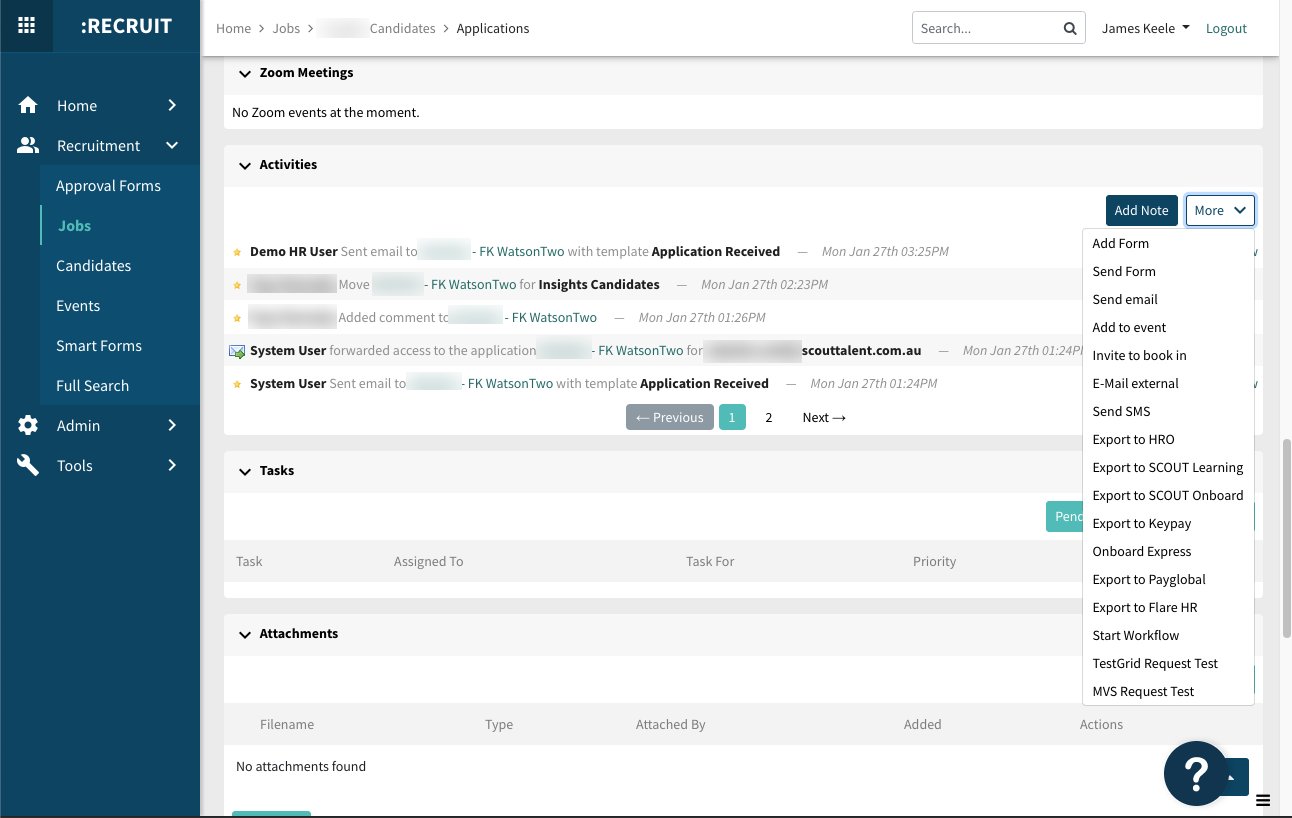Toggle the star on the Insights Candidates activity
Viewport: 1292px width, 818px height.
(237, 284)
